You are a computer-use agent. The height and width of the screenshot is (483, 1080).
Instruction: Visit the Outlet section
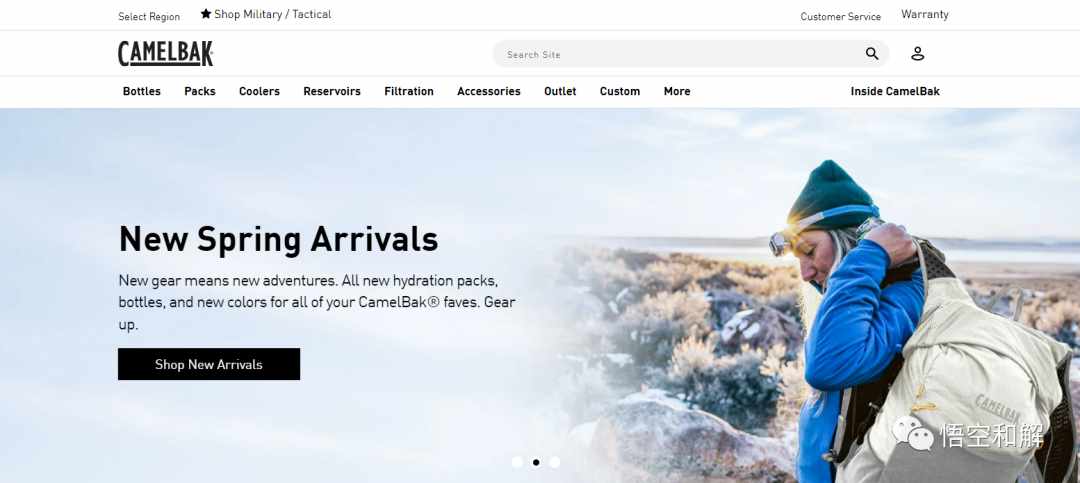[560, 91]
